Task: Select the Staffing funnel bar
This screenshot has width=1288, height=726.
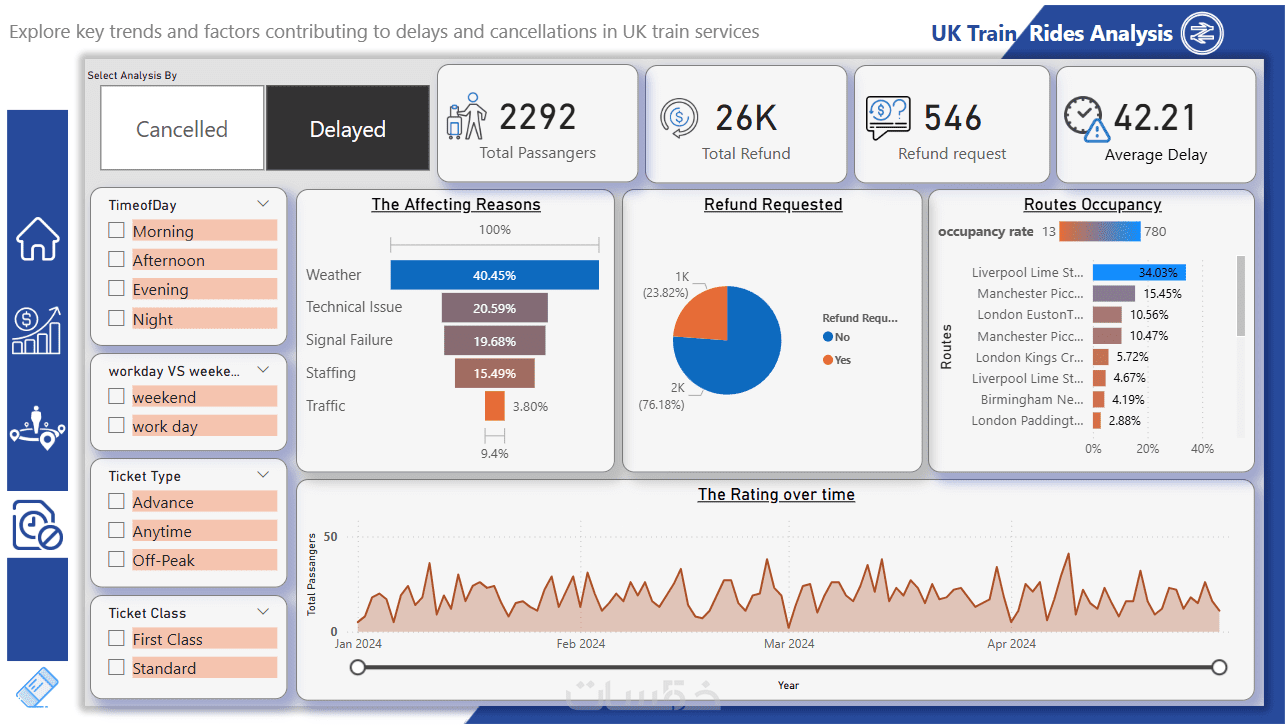Action: click(x=494, y=373)
